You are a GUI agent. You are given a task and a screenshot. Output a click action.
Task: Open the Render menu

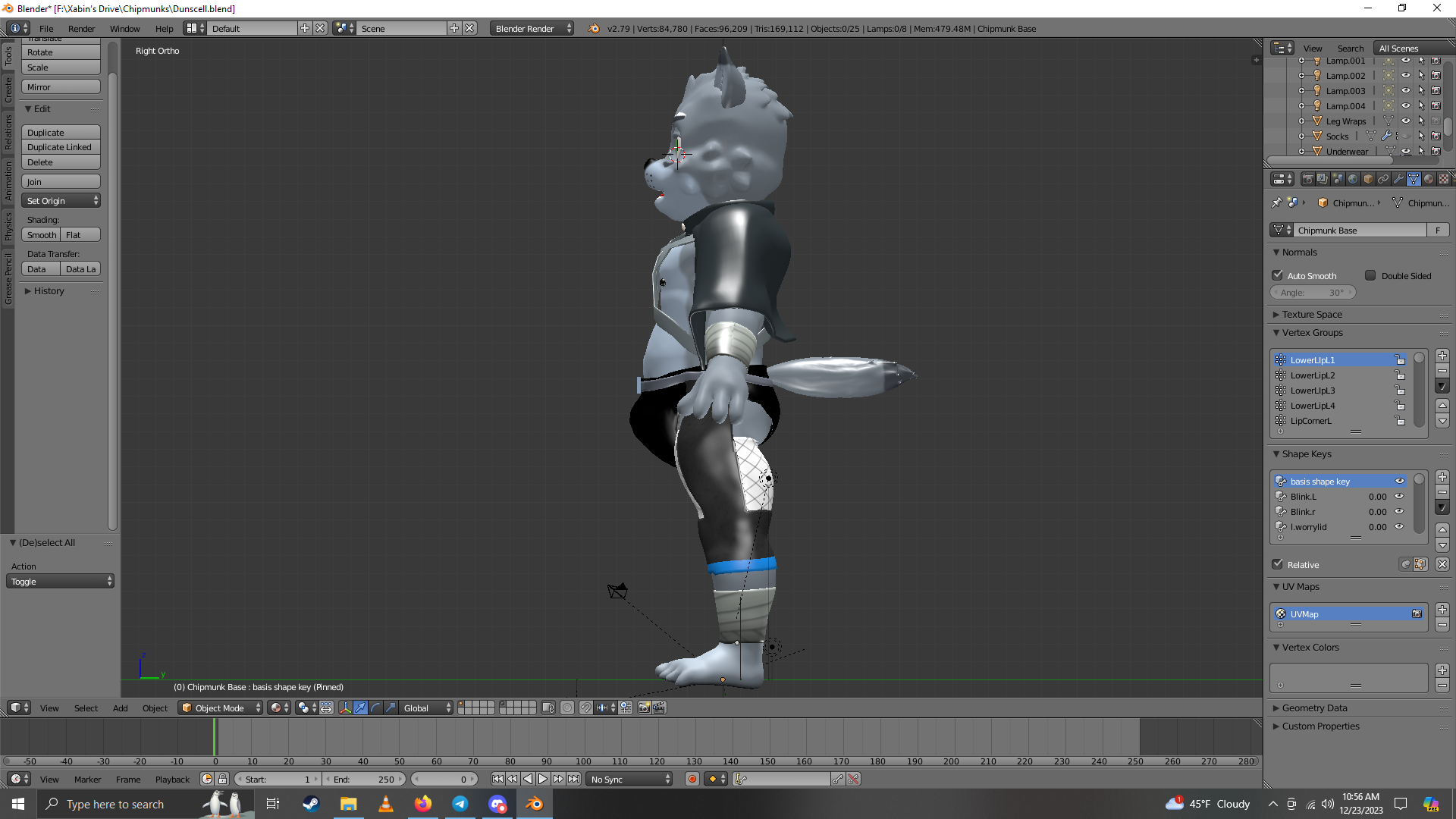(81, 29)
